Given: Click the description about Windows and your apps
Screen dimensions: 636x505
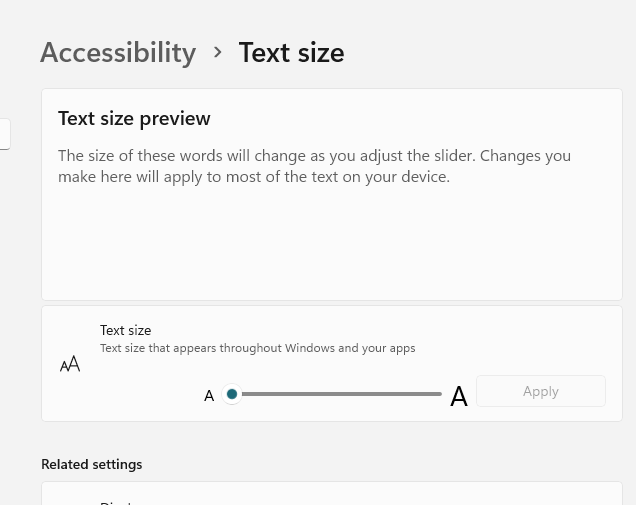Looking at the screenshot, I should [x=258, y=348].
